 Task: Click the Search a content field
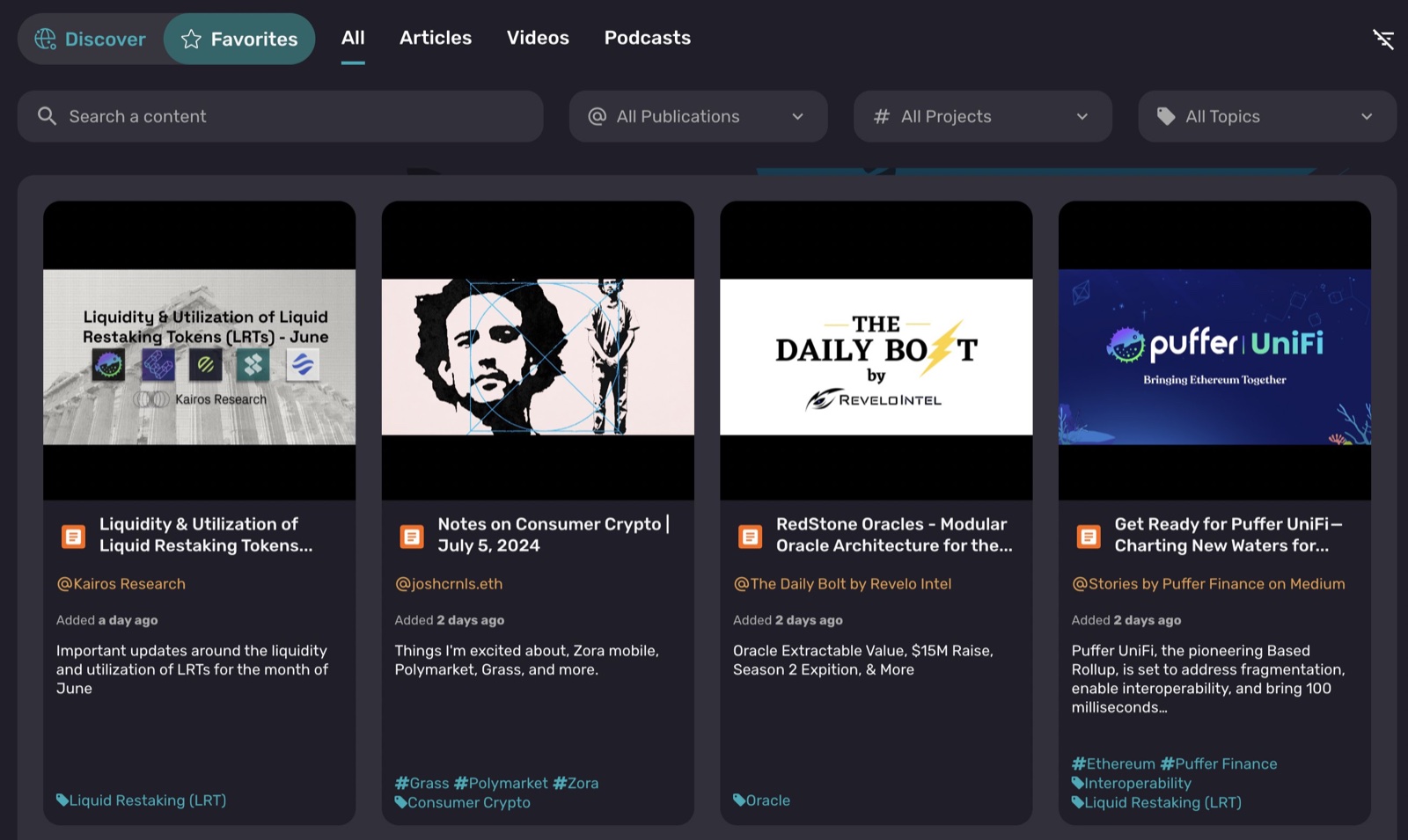[280, 116]
